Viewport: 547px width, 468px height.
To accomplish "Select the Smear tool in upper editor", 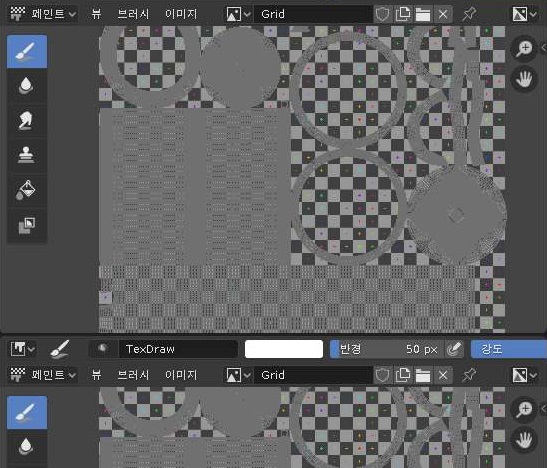I will 27,120.
